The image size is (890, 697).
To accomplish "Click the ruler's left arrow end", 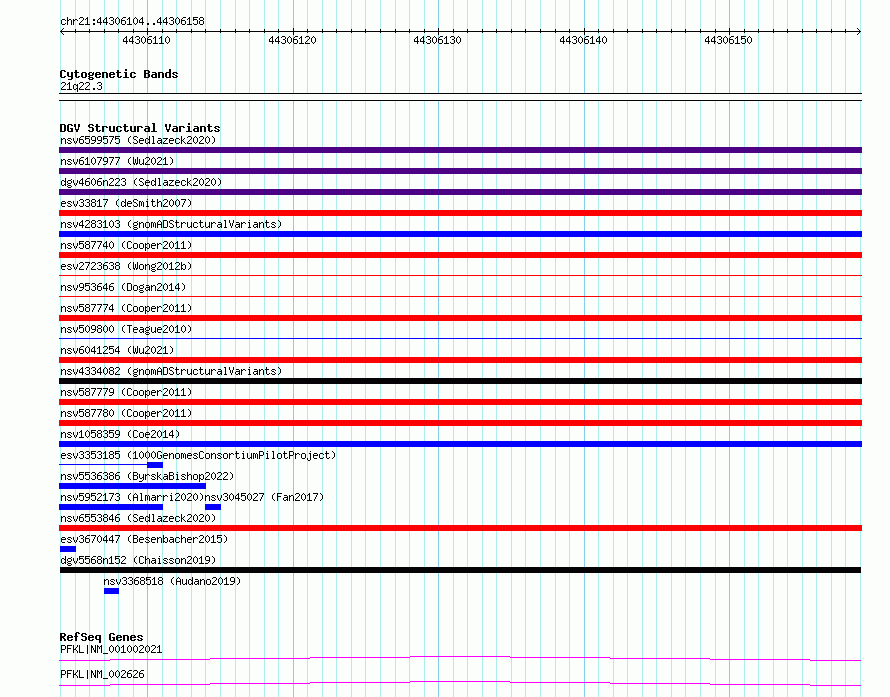I will coord(62,32).
